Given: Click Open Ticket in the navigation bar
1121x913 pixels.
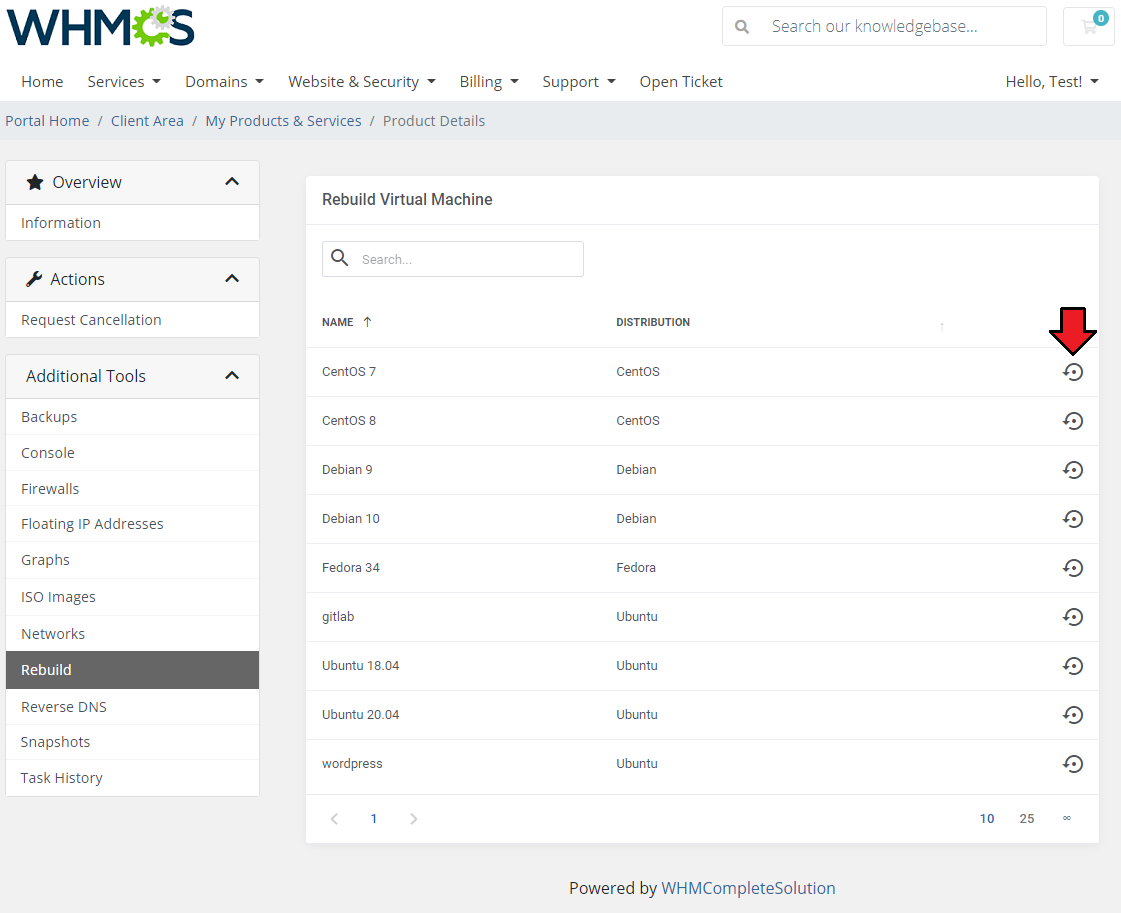Looking at the screenshot, I should [681, 82].
